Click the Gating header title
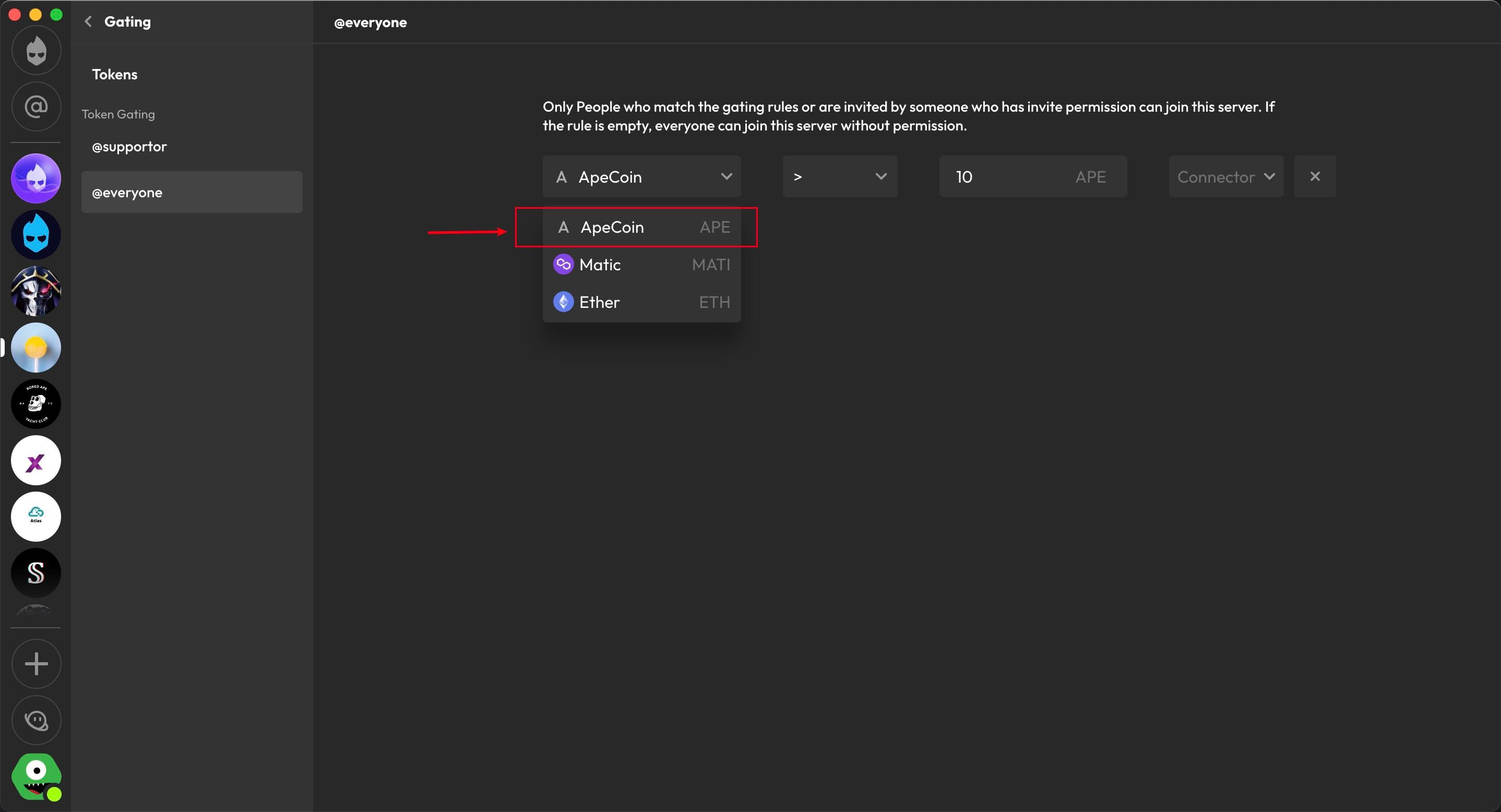Screen dimensions: 1501x812 click(128, 21)
